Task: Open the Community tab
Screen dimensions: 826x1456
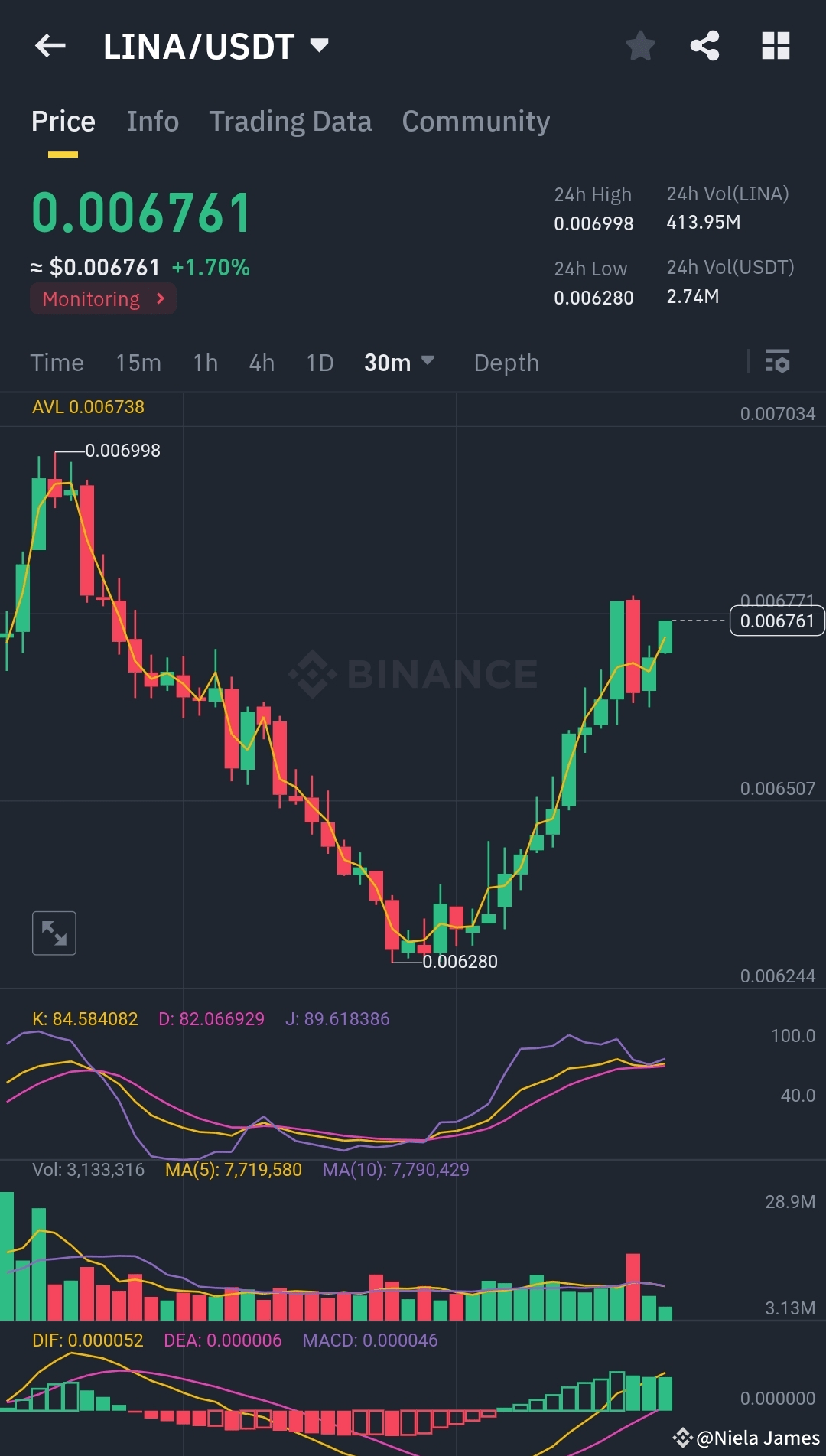Action: tap(476, 122)
